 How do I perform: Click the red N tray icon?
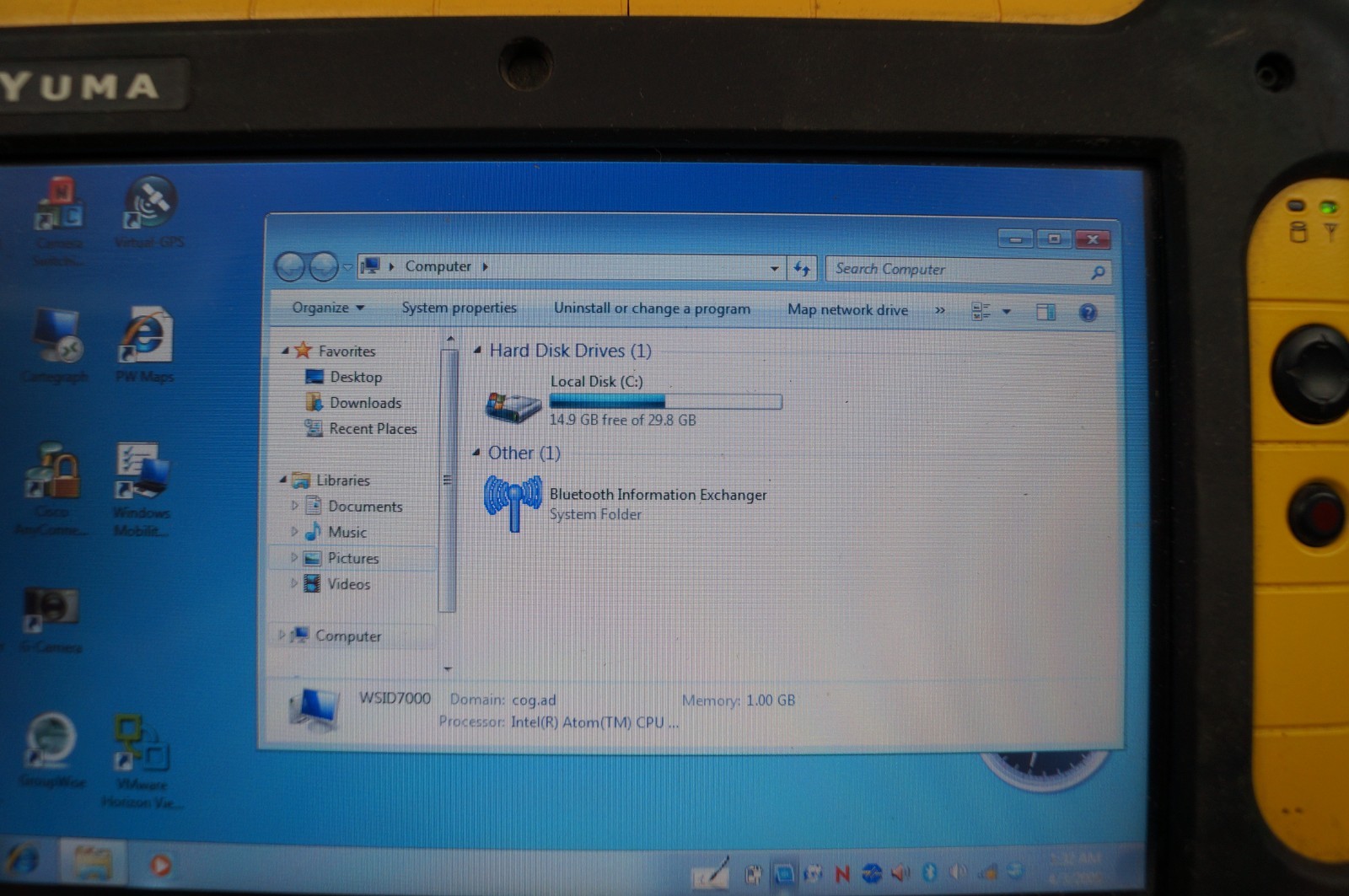click(x=841, y=874)
